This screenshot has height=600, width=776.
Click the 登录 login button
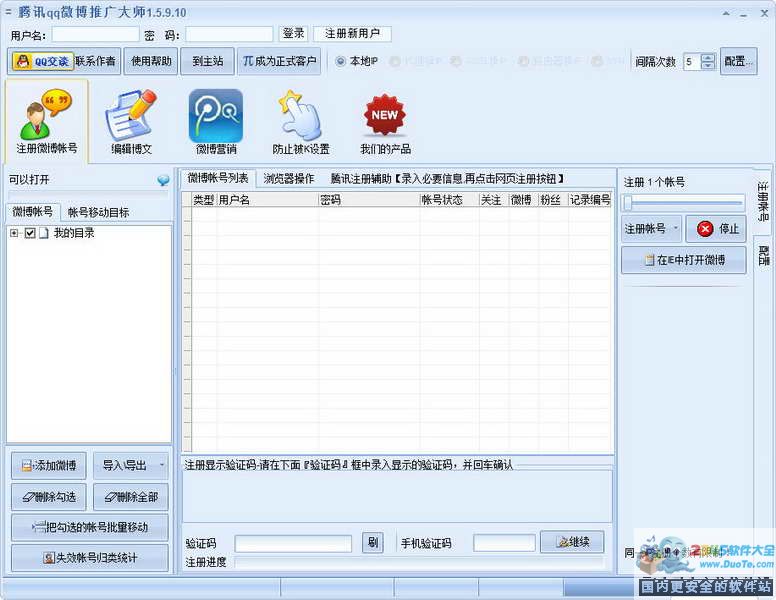293,34
